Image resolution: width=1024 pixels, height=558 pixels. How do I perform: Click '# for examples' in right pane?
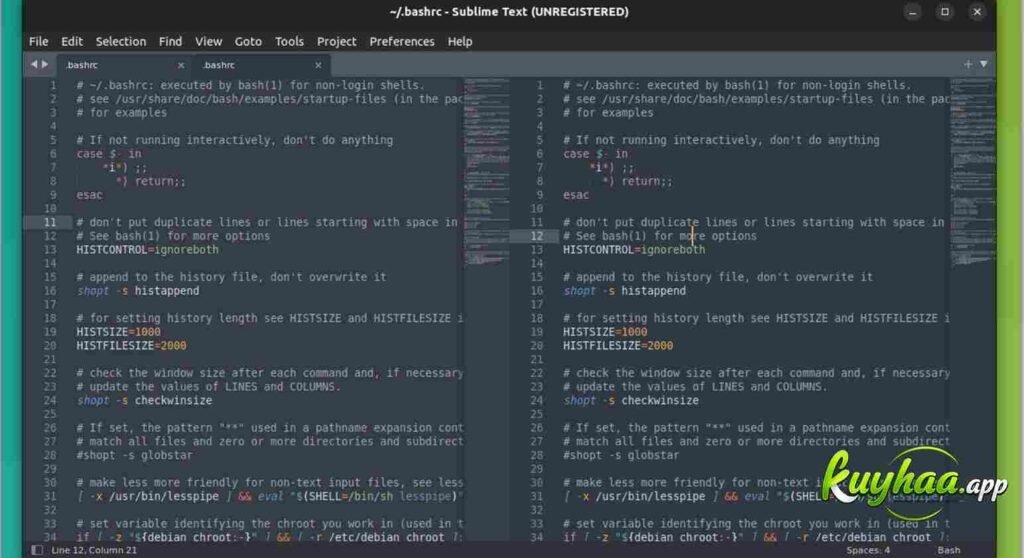point(608,112)
